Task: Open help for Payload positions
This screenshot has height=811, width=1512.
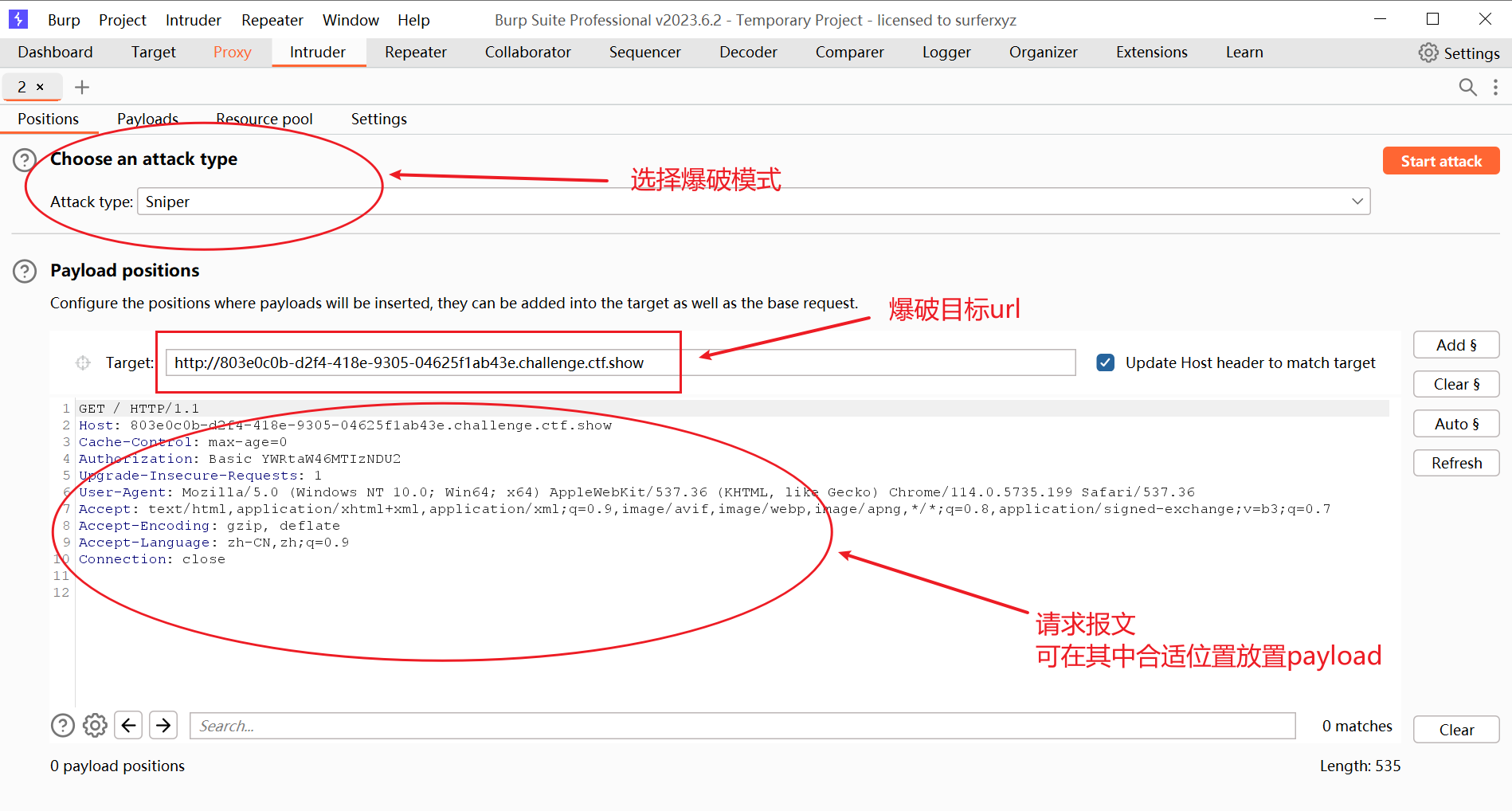Action: point(25,272)
